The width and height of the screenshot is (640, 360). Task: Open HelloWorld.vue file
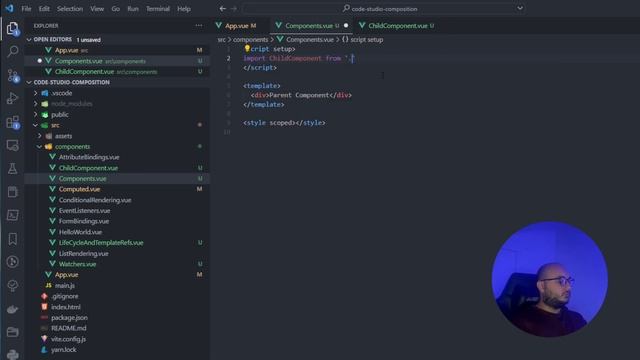118,232
